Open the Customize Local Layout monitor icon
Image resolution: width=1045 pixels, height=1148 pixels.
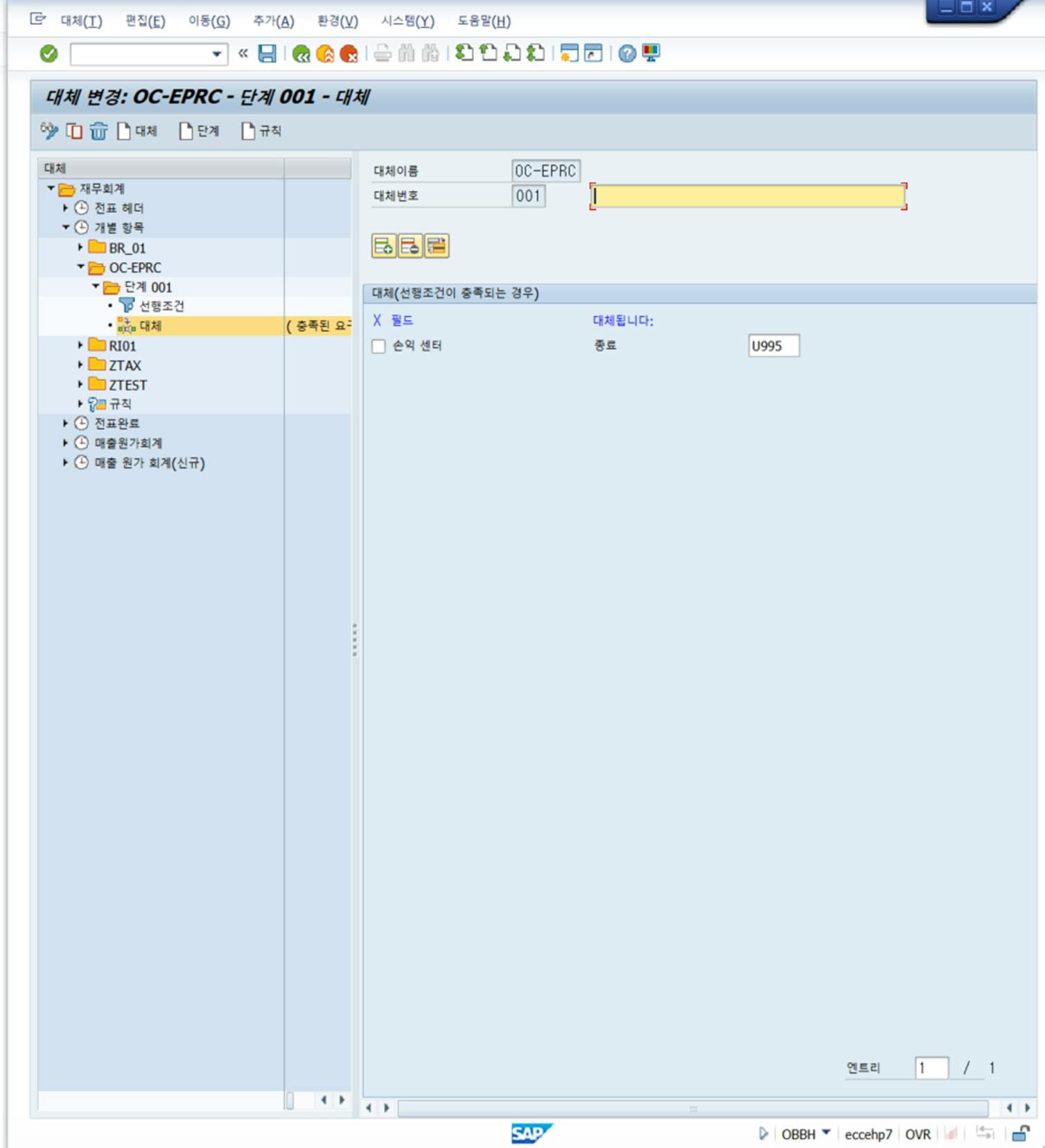[x=651, y=53]
